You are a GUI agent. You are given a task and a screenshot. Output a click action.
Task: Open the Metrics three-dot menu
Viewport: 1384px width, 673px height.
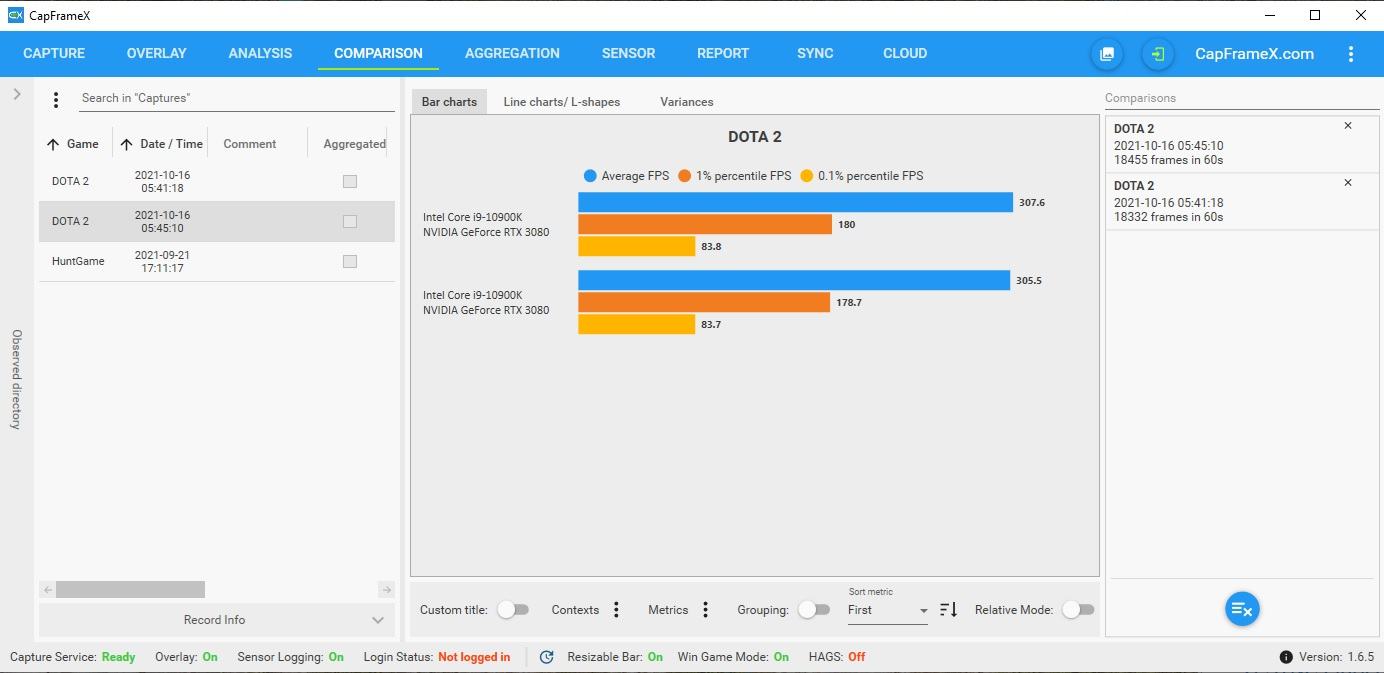705,610
